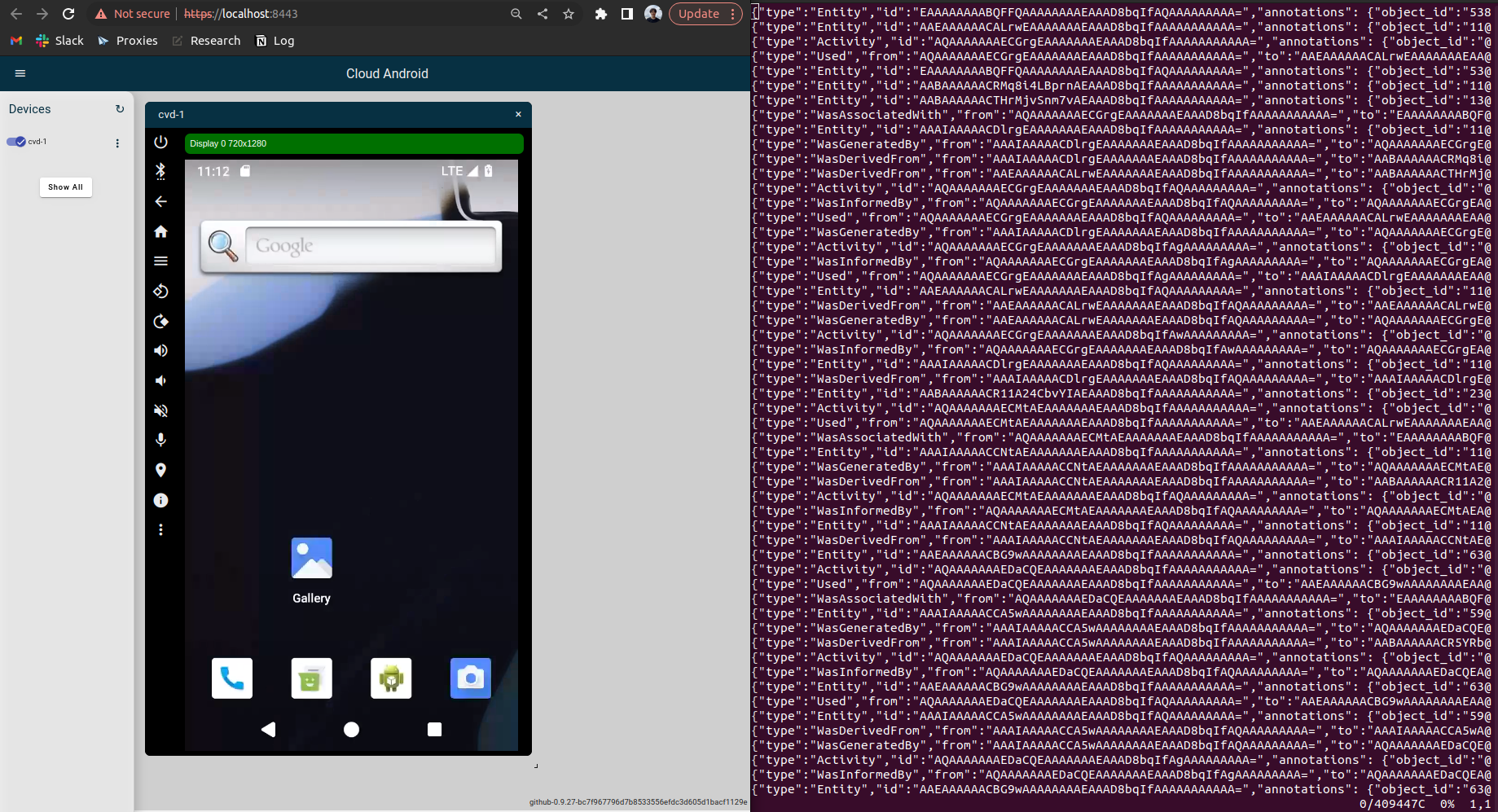Click the device power button icon
Image resolution: width=1498 pixels, height=812 pixels.
(160, 142)
